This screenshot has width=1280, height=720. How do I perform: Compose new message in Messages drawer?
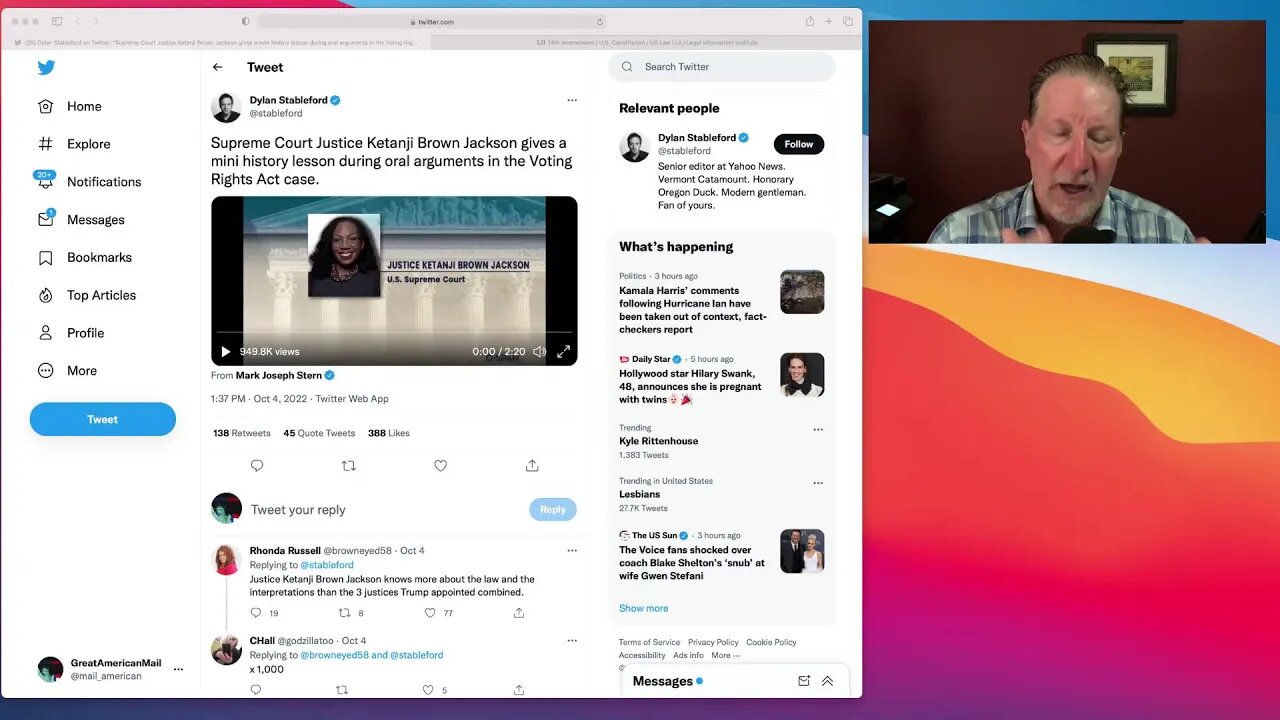pos(804,681)
